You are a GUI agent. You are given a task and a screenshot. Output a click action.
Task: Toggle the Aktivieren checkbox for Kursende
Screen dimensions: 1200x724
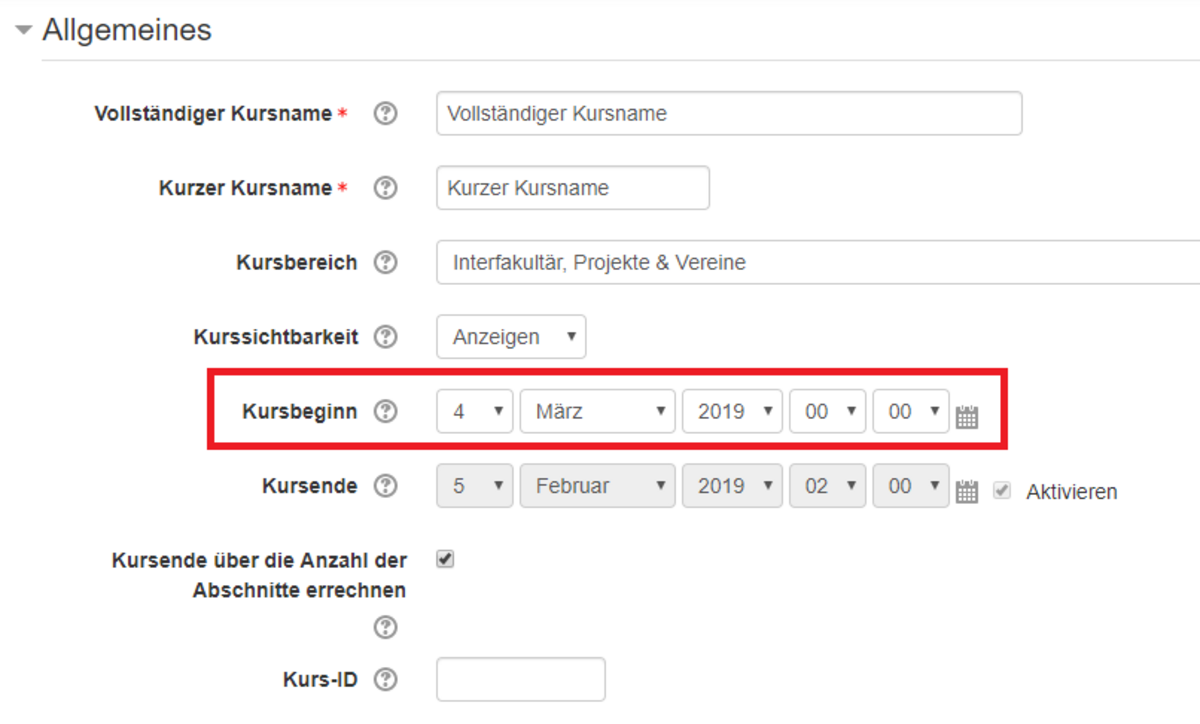(x=1002, y=491)
